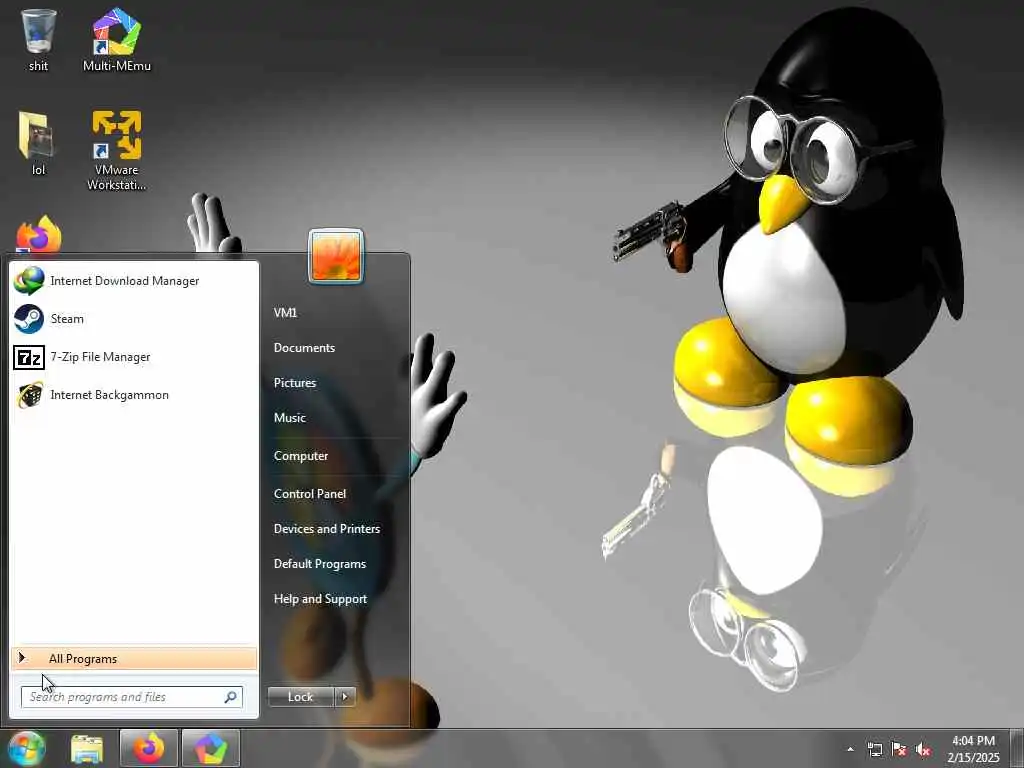Open Windows Explorer from the taskbar
Screen dimensions: 1024x768
coord(87,748)
